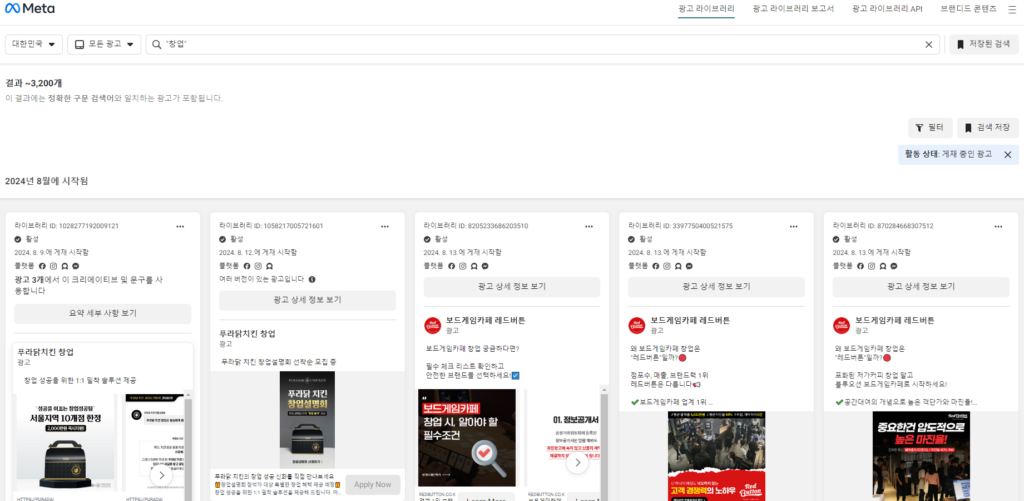
Task: View ad details for ad ID 870284668307512
Action: tap(921, 287)
